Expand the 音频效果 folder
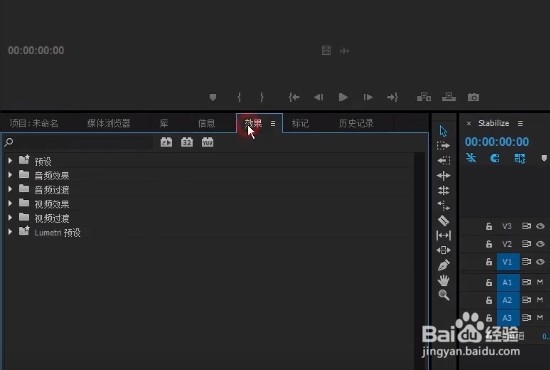This screenshot has width=550, height=370. point(10,175)
